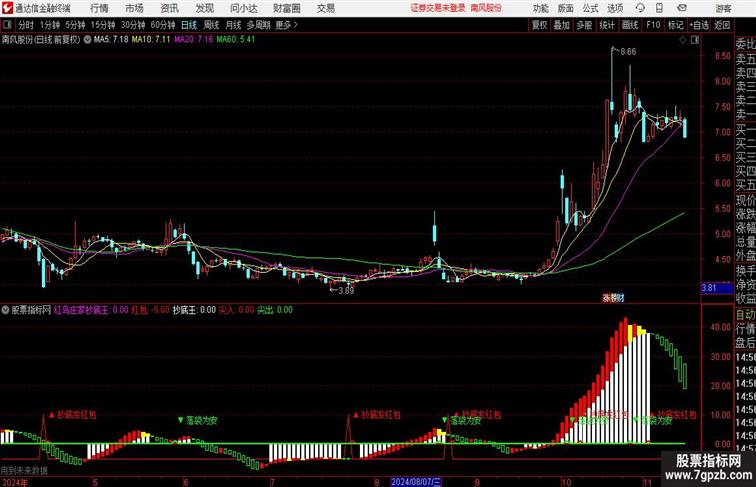
Task: Click the 南风股份 stock name in title bar
Action: coord(486,8)
